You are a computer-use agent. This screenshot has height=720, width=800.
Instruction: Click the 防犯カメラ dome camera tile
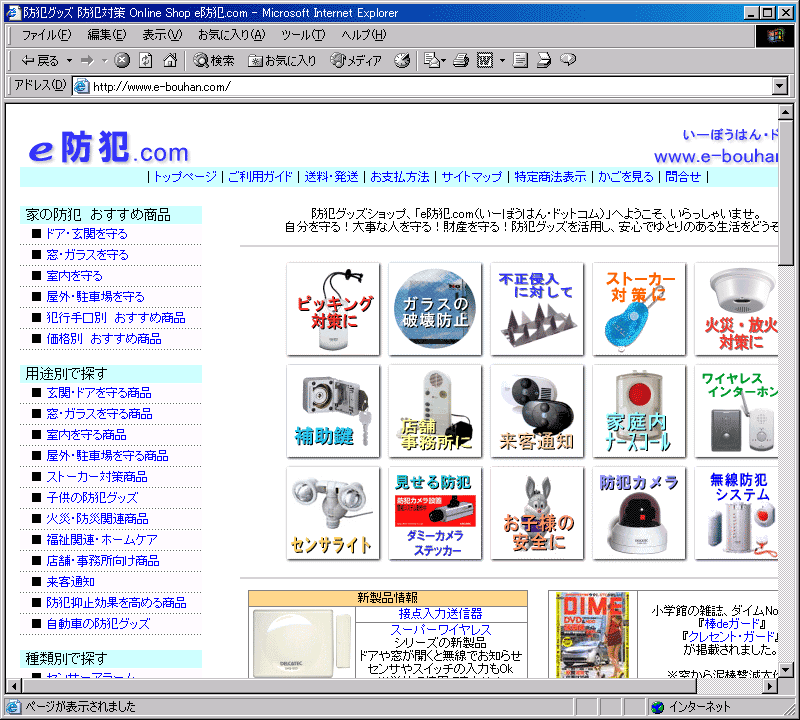pyautogui.click(x=639, y=513)
